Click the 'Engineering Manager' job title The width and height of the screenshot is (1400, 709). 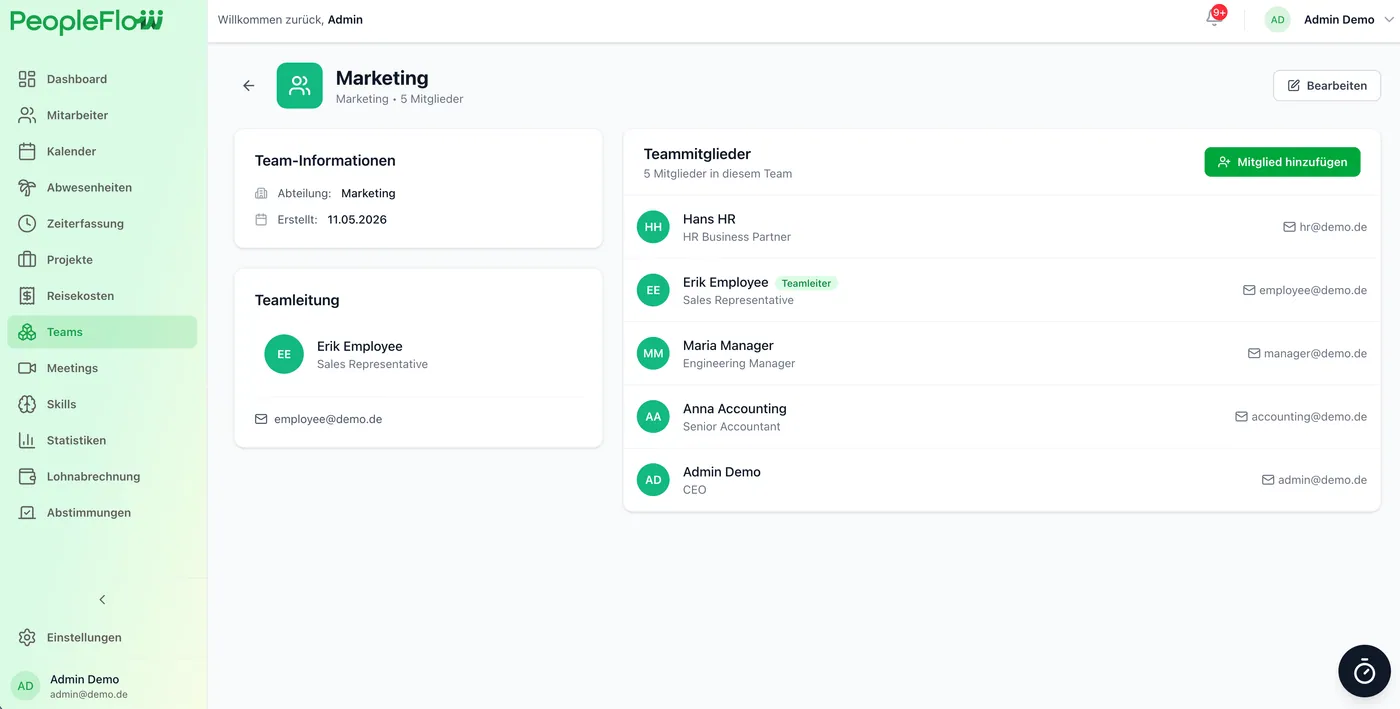(x=739, y=364)
